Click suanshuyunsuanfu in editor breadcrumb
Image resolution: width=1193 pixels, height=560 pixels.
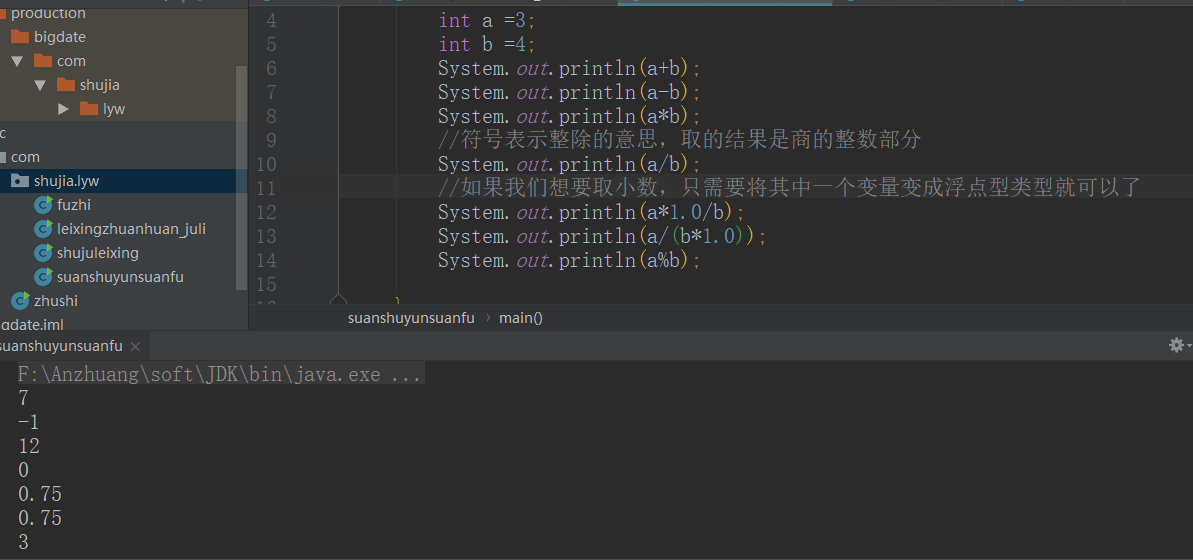411,318
